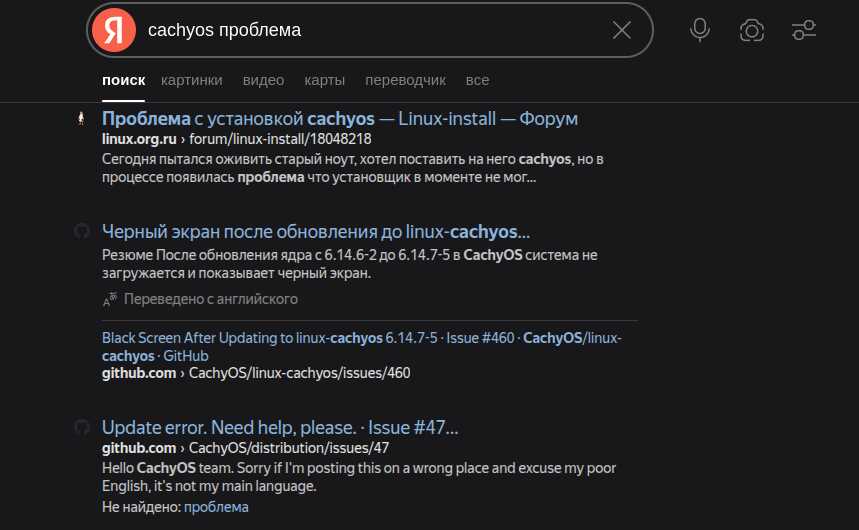Click GitHub favicon beside Update error result
The height and width of the screenshot is (530, 859).
pyautogui.click(x=81, y=427)
